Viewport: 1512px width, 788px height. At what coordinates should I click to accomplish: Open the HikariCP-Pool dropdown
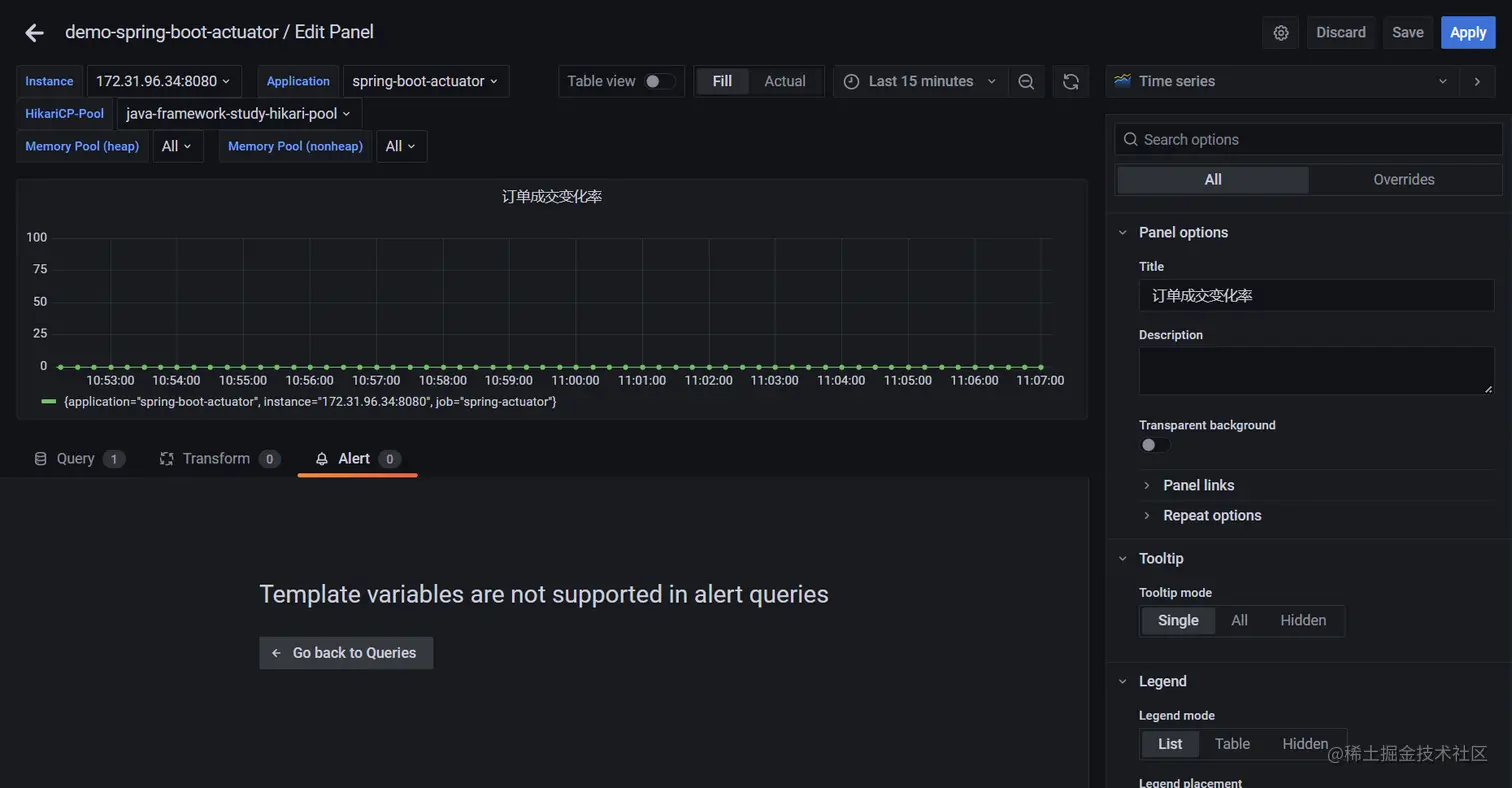pyautogui.click(x=239, y=114)
